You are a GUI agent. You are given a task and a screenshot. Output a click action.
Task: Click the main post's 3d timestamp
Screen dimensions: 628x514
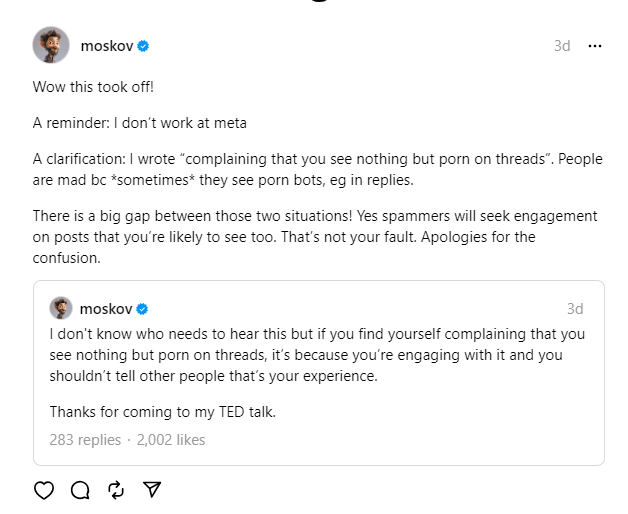[562, 46]
